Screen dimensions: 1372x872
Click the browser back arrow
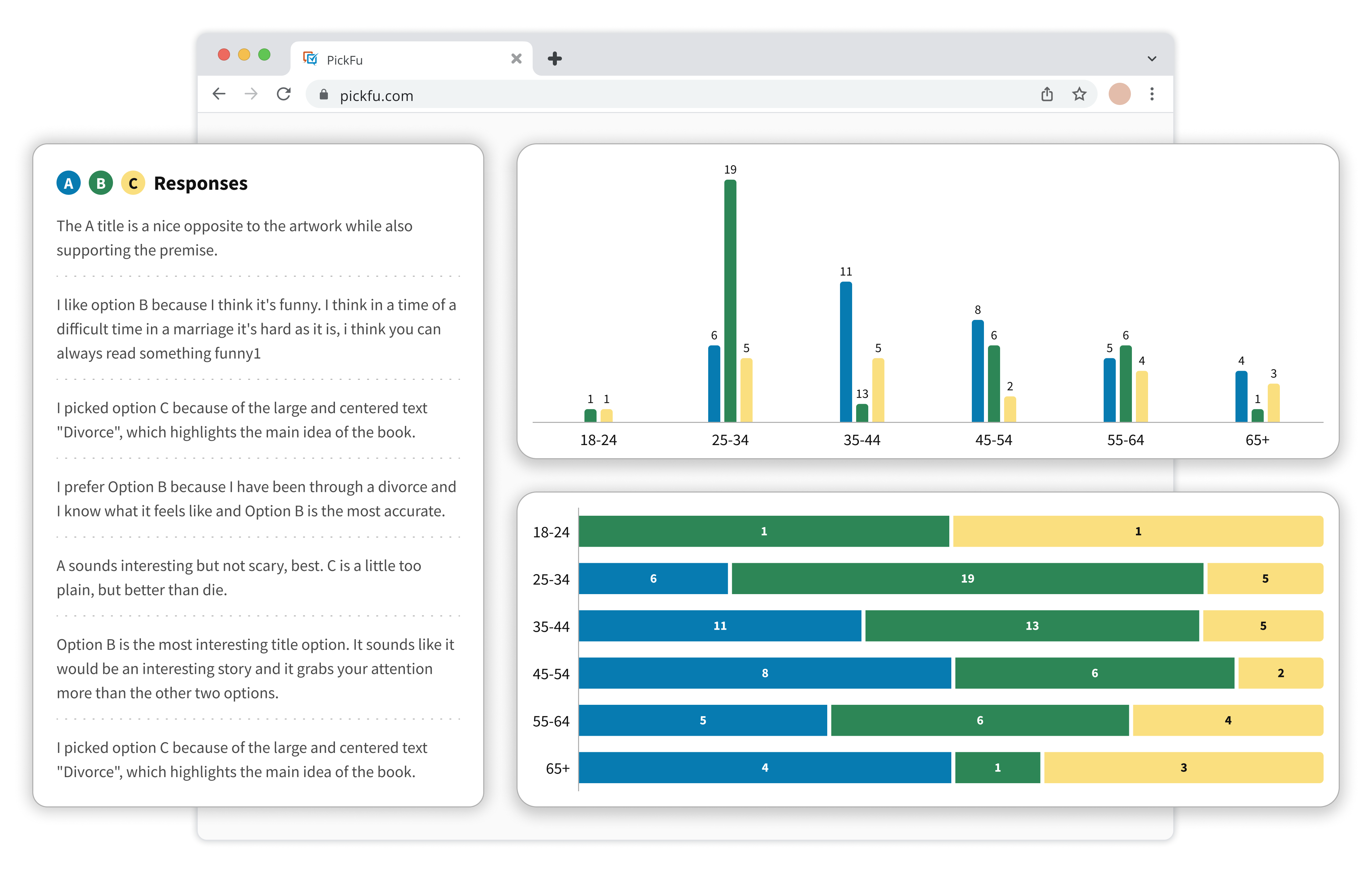[x=219, y=94]
